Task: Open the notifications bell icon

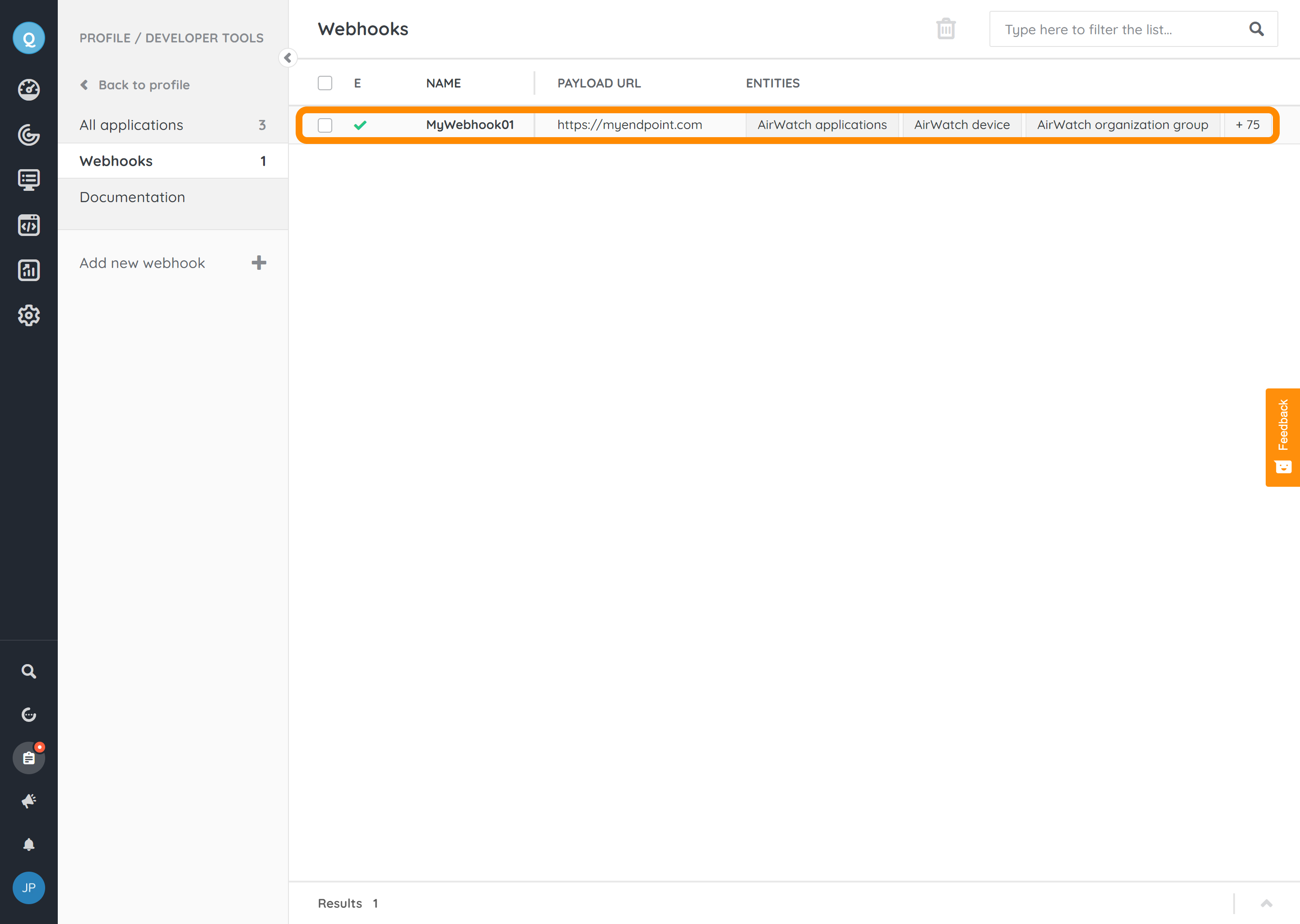Action: coord(28,844)
